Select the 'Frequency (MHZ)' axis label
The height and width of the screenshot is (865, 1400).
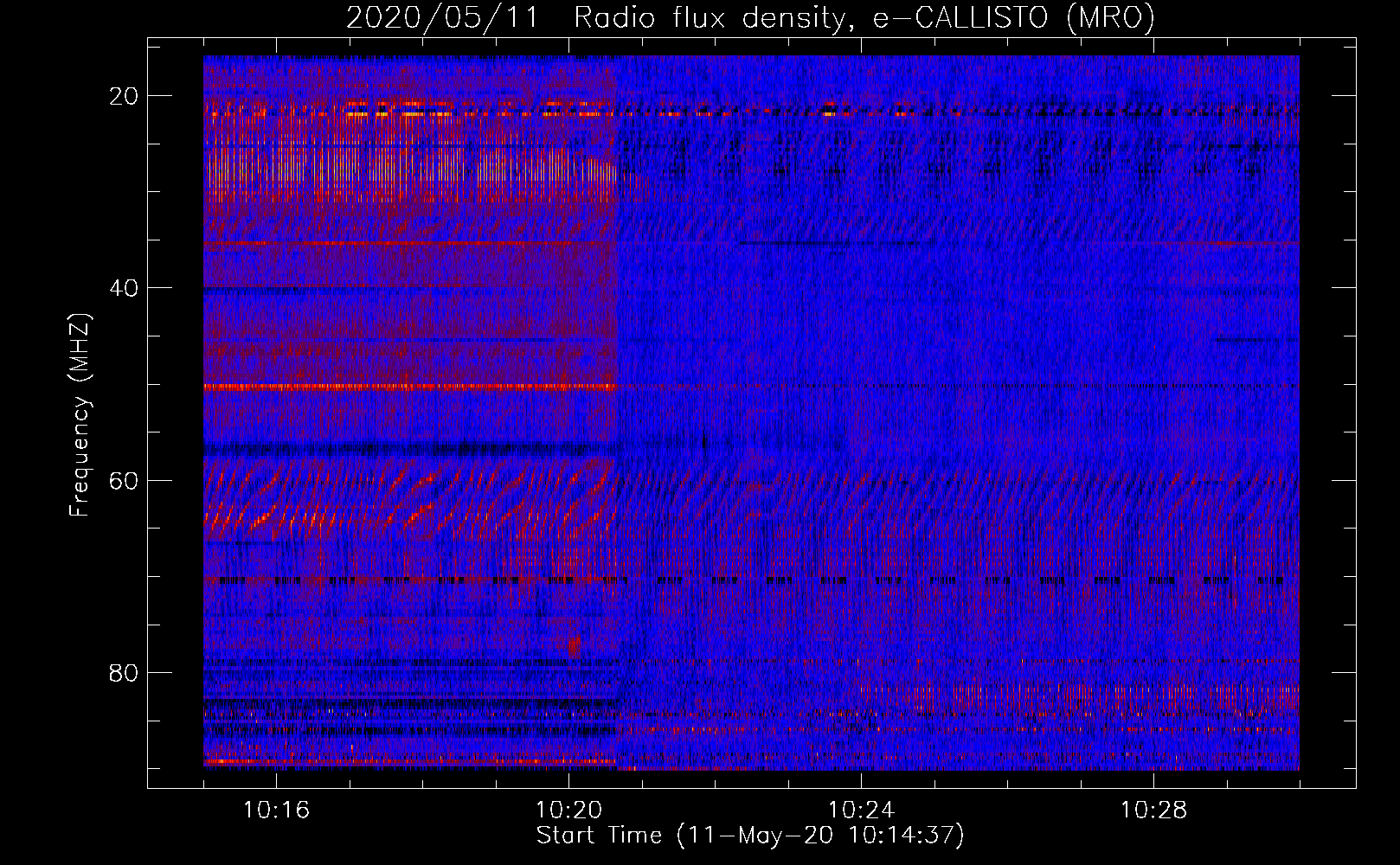80,415
